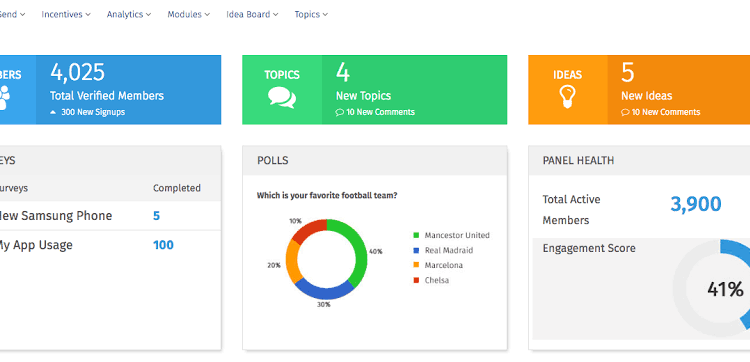Click the up arrow beside 300 New Signups
This screenshot has height=362, width=750.
53,112
